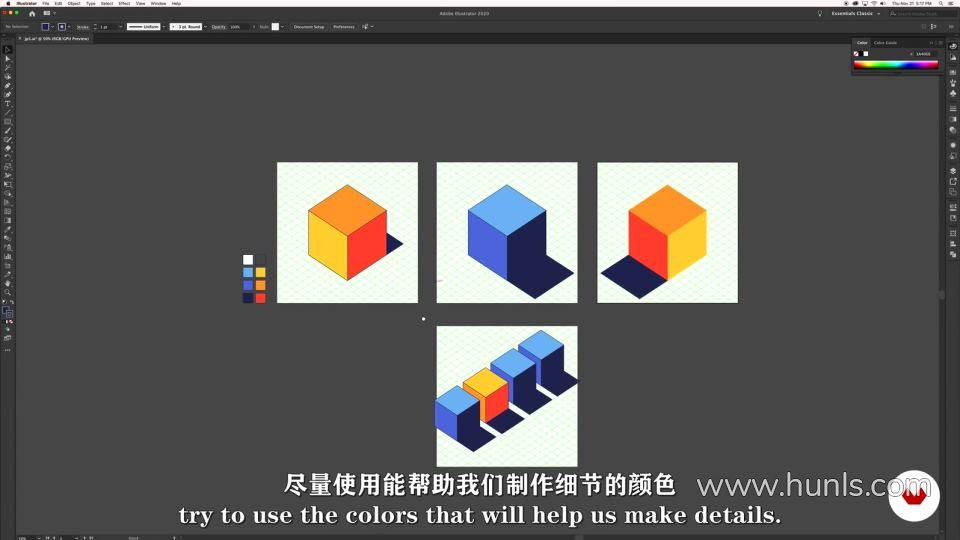Switch to the Color Guide tab
Screen dimensions: 960x540
885,43
